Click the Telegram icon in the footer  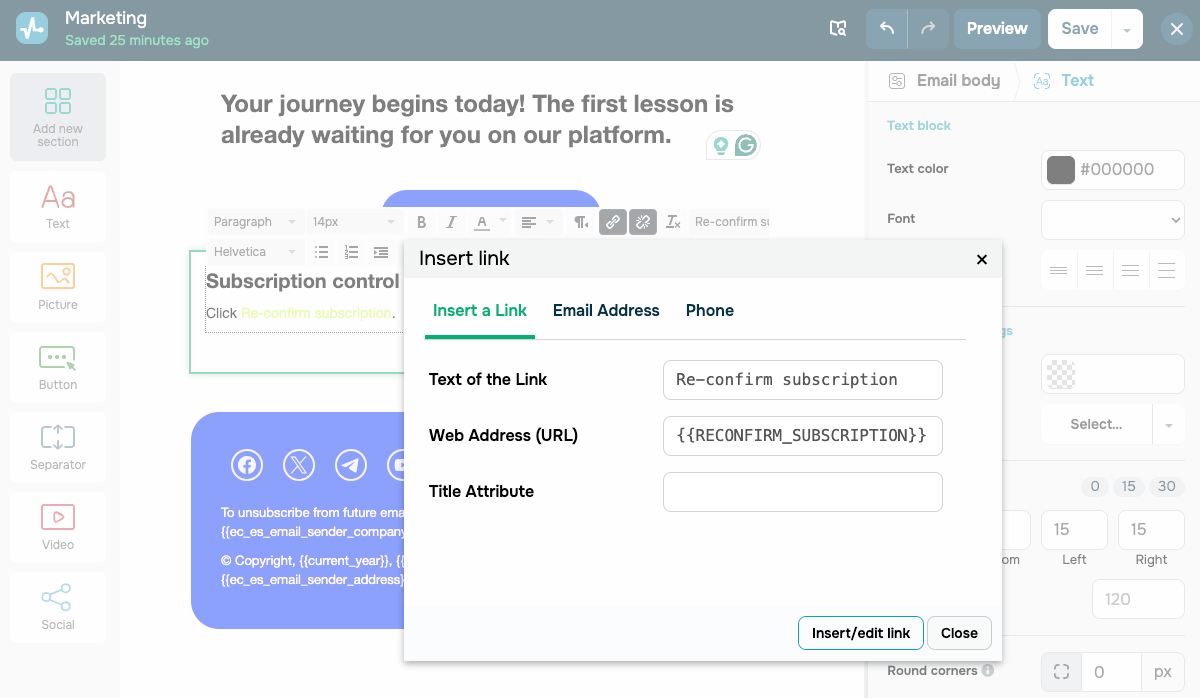click(x=350, y=465)
